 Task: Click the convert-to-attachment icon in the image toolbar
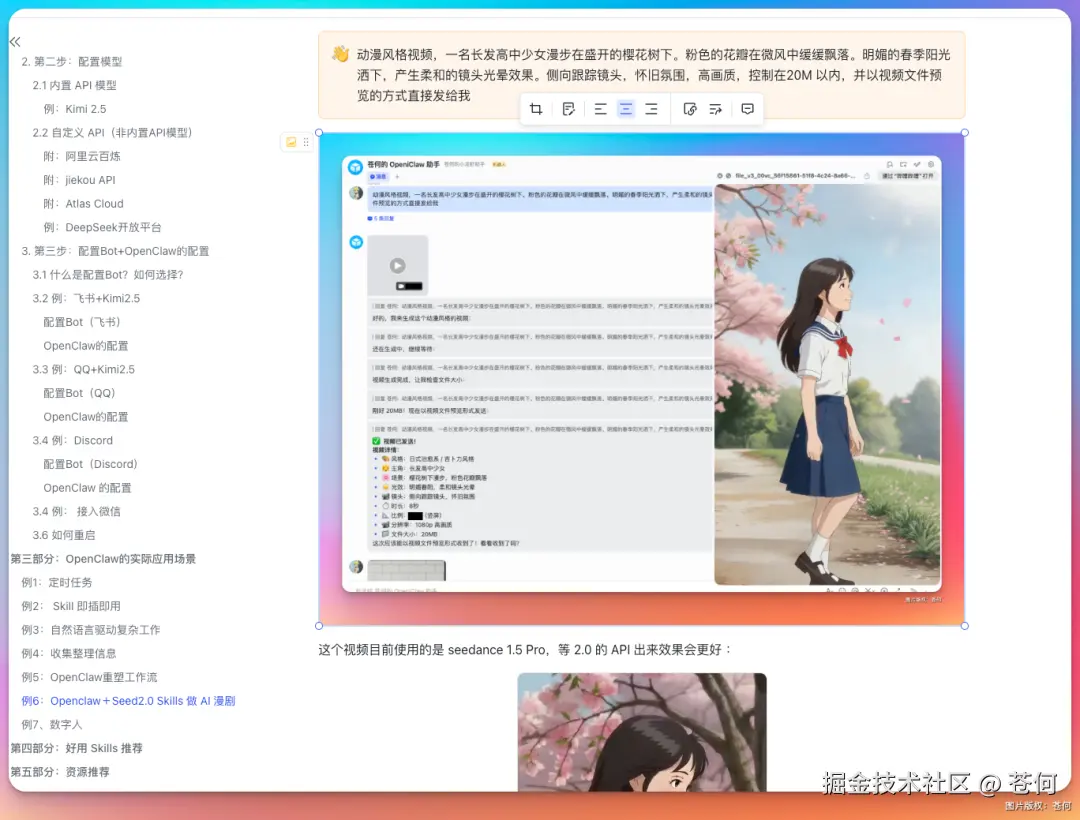tap(716, 108)
